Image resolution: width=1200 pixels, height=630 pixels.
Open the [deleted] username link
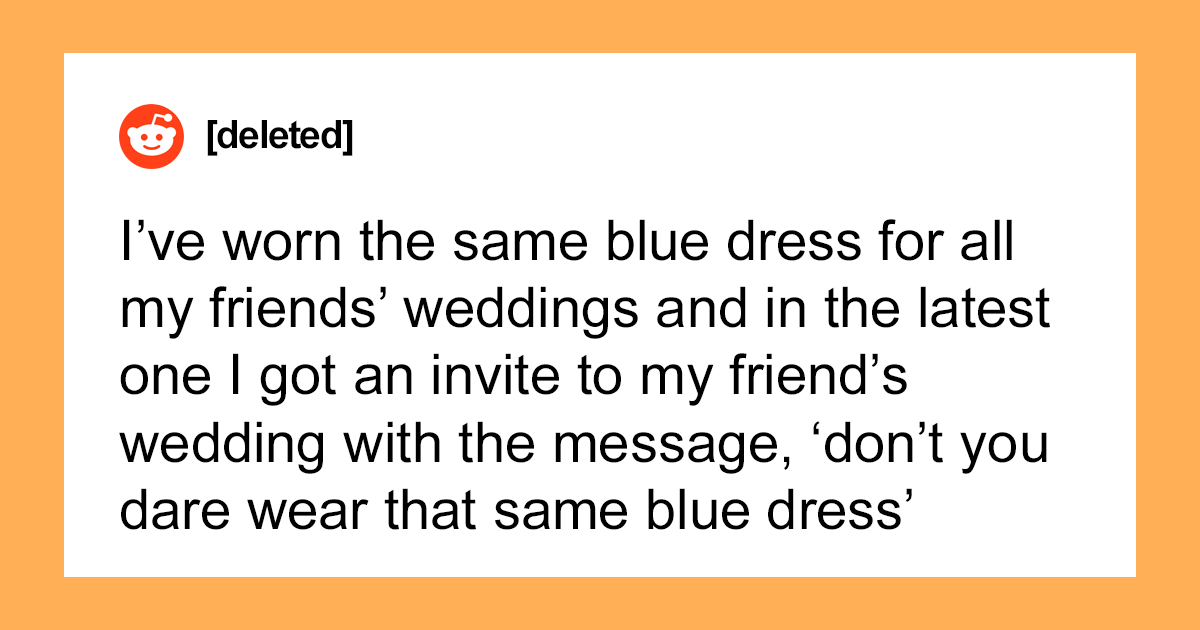(278, 137)
